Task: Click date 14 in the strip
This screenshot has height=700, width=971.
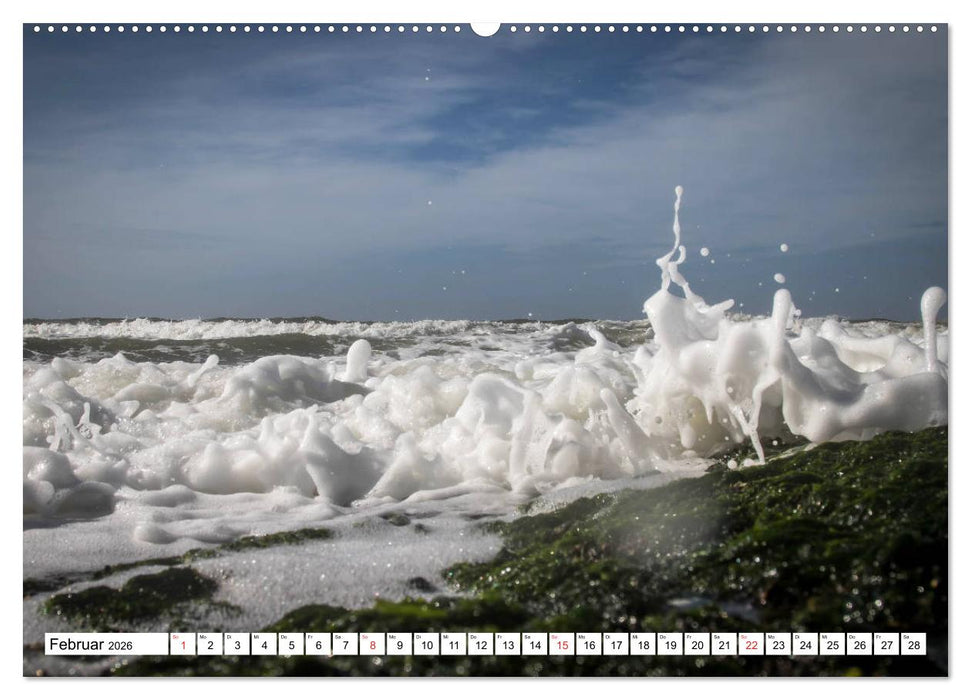Action: click(534, 647)
